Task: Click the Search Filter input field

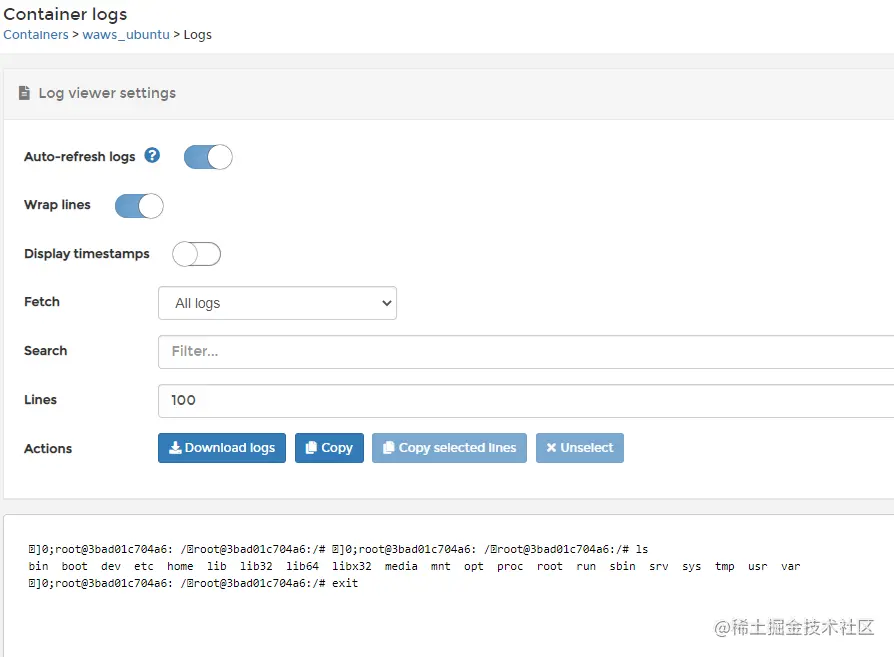Action: [x=526, y=351]
